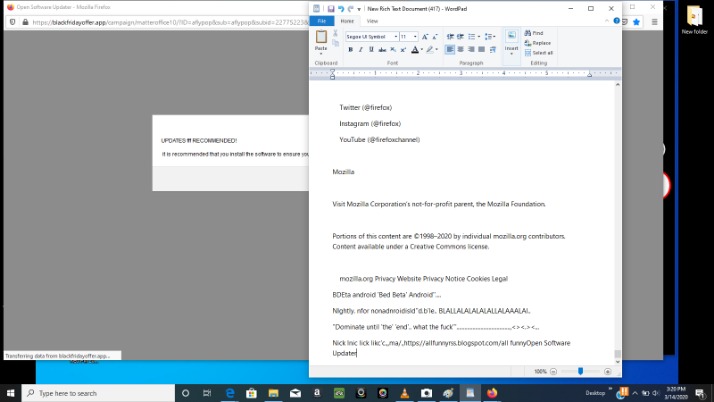Image resolution: width=714 pixels, height=402 pixels.
Task: Click WordPad vertical scrollbar up arrow
Action: (617, 85)
